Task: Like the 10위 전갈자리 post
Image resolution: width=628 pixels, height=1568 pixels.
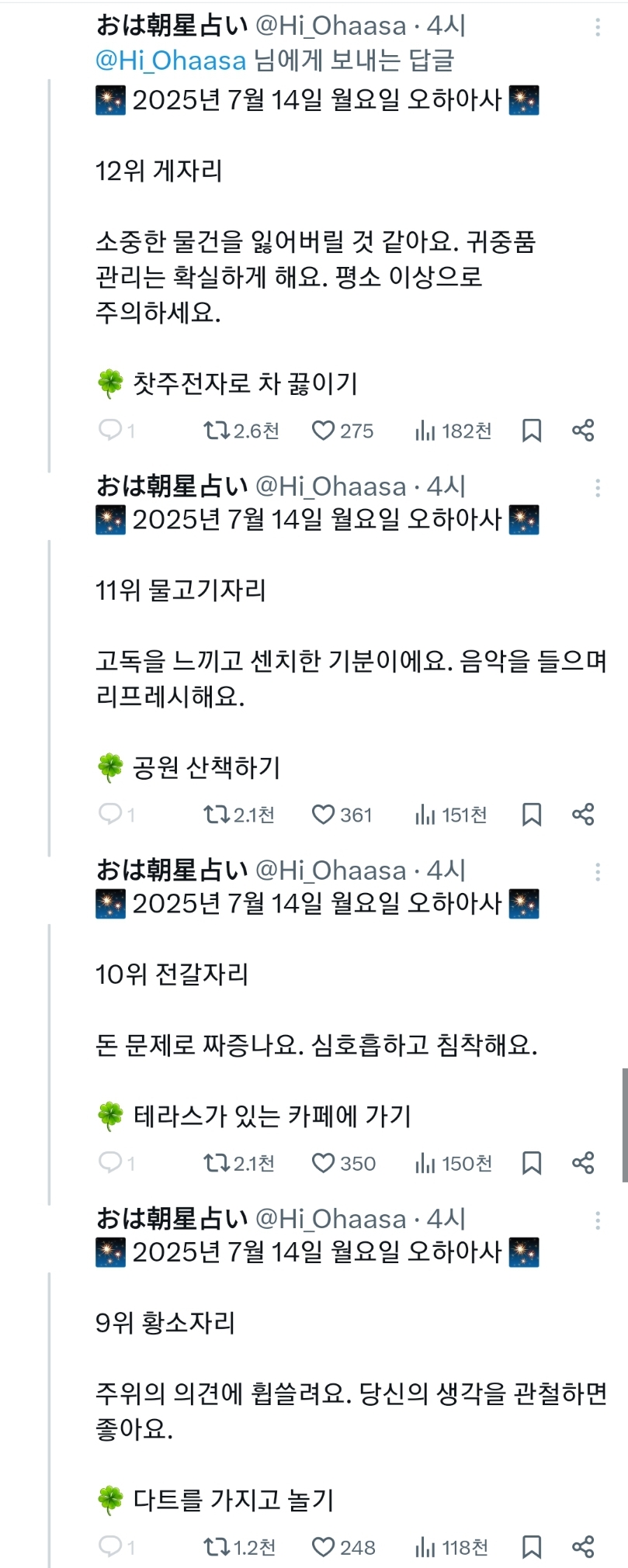Action: pyautogui.click(x=323, y=1163)
